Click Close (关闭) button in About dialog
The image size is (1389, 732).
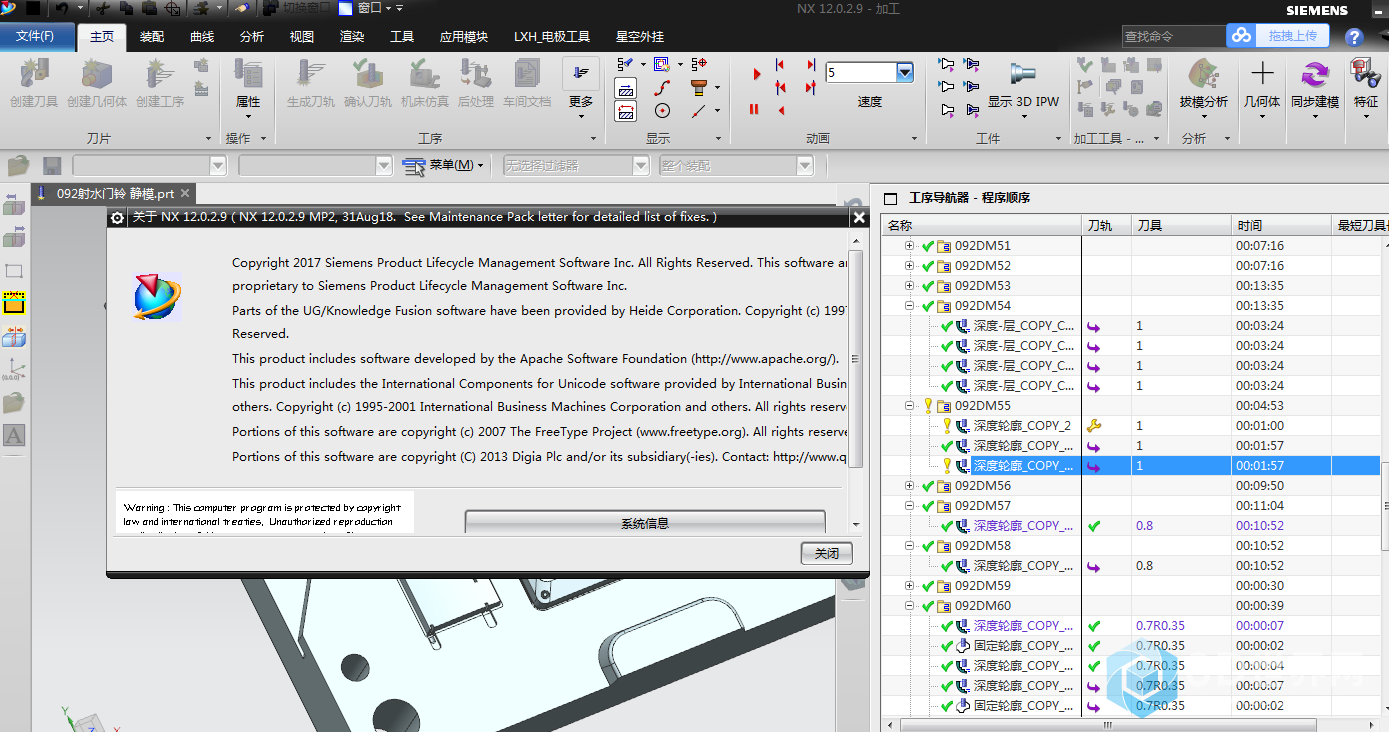[826, 553]
